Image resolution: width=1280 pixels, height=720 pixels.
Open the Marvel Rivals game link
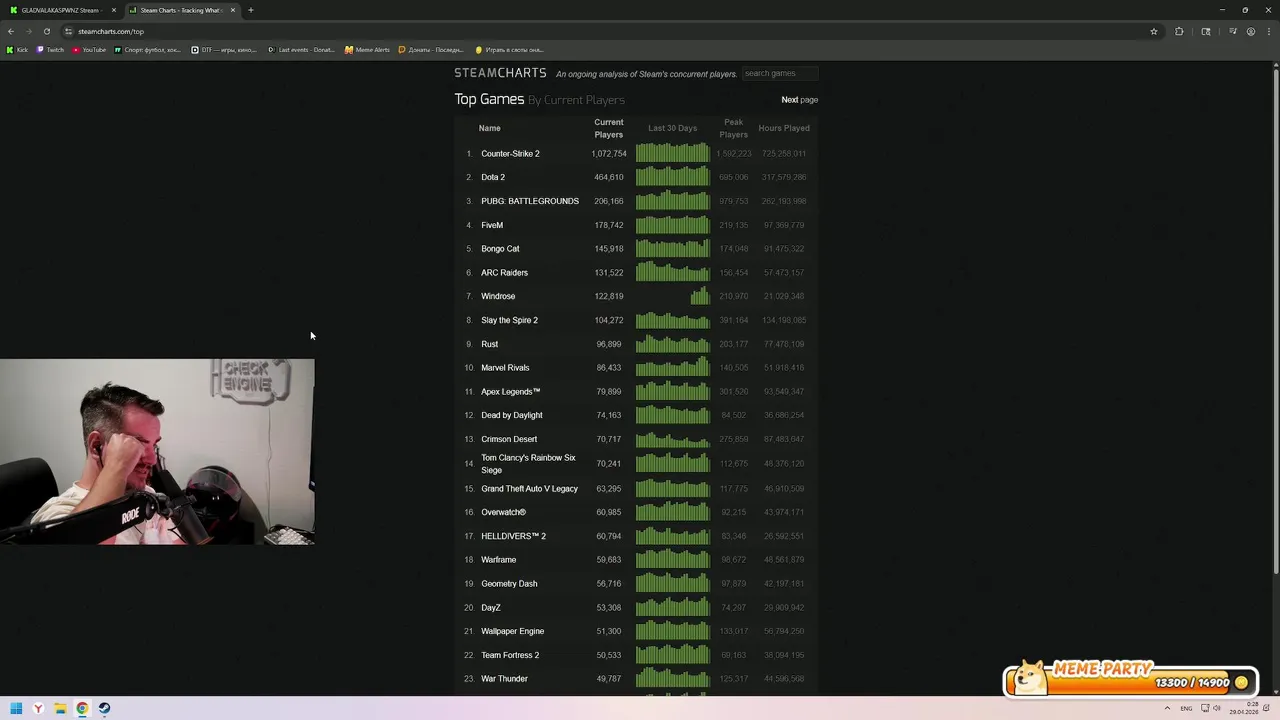click(505, 368)
